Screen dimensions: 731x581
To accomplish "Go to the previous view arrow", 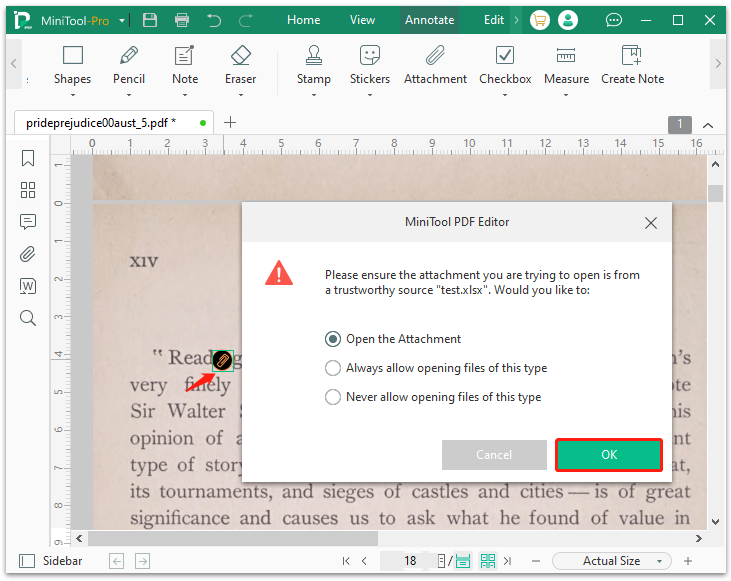I will pyautogui.click(x=117, y=561).
